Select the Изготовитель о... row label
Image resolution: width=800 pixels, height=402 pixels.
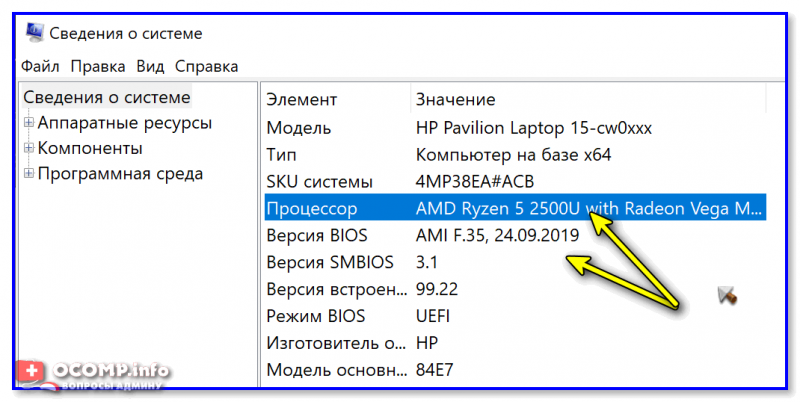pos(336,343)
